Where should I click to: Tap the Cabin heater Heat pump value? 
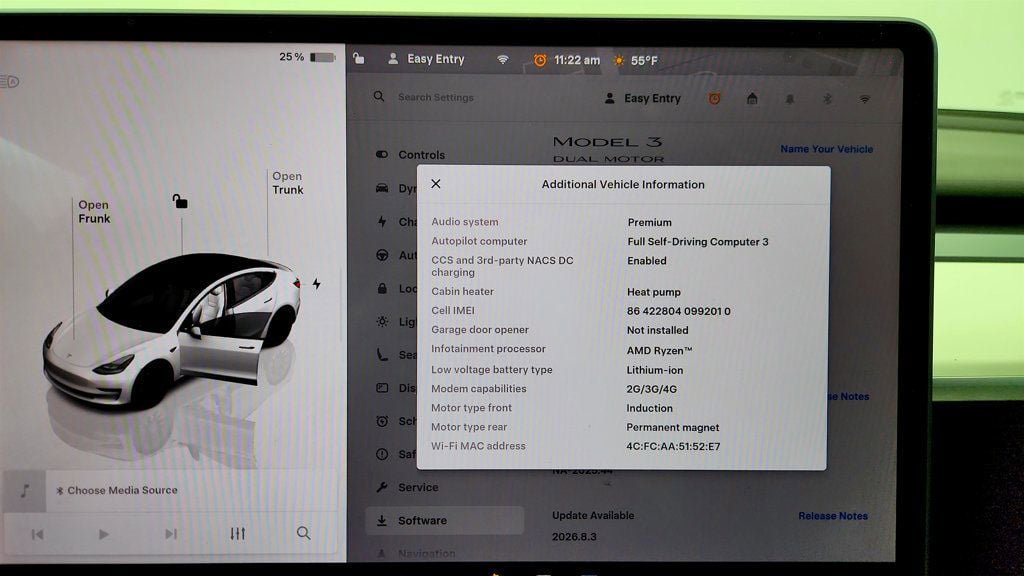click(654, 292)
